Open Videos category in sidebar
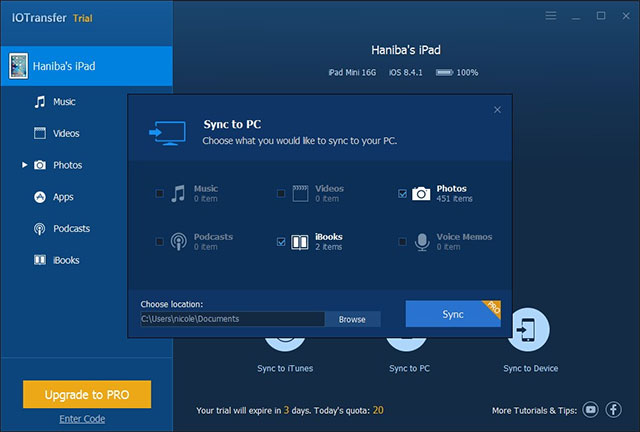 tap(66, 134)
